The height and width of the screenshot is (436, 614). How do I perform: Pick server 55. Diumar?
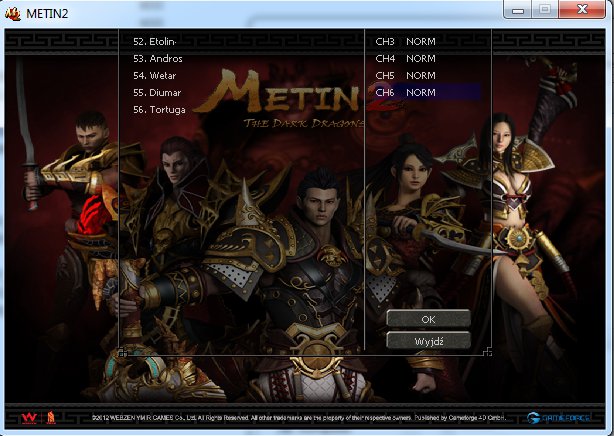(157, 93)
